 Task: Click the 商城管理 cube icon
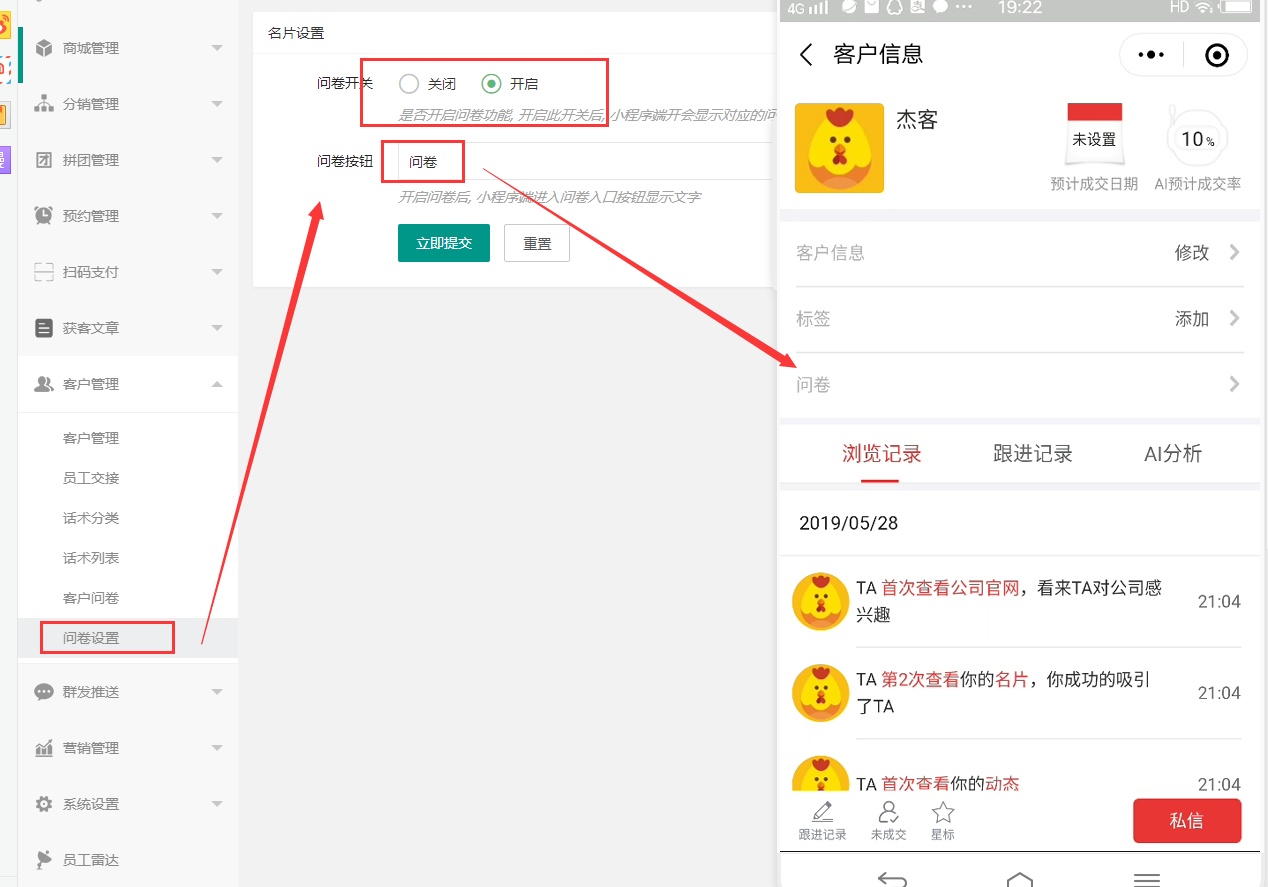tap(44, 48)
